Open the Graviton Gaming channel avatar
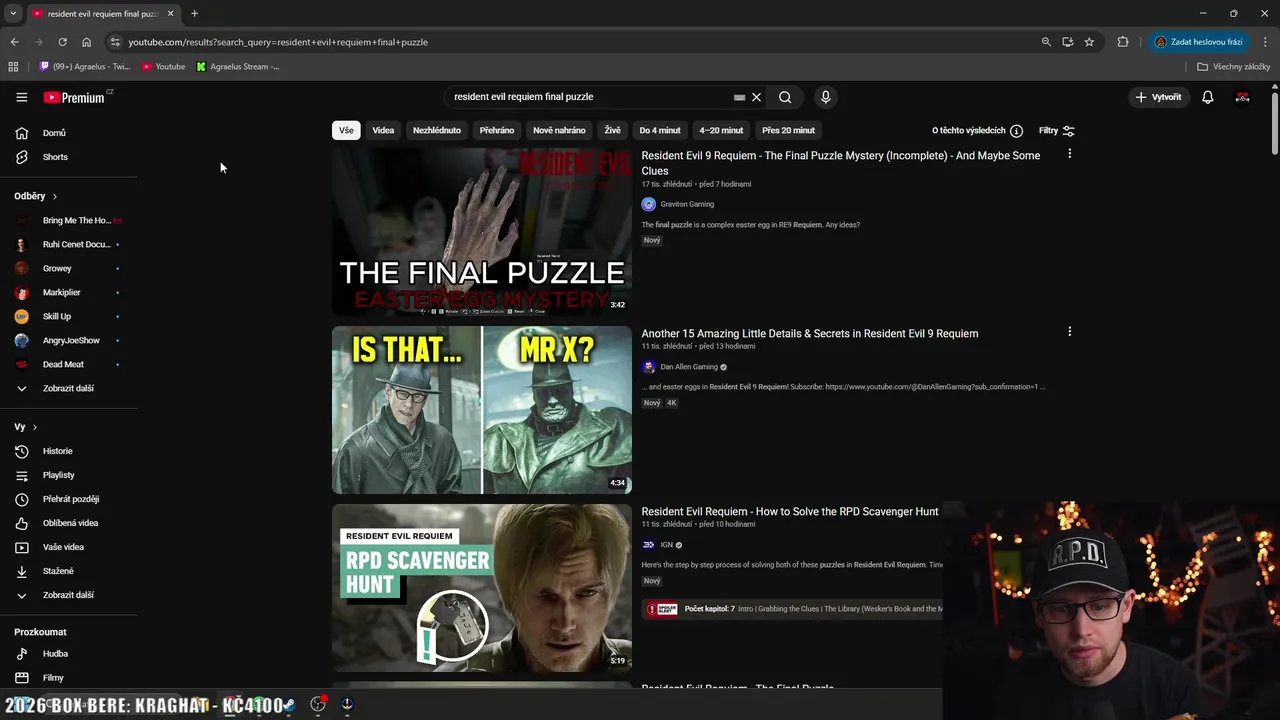 click(x=648, y=204)
